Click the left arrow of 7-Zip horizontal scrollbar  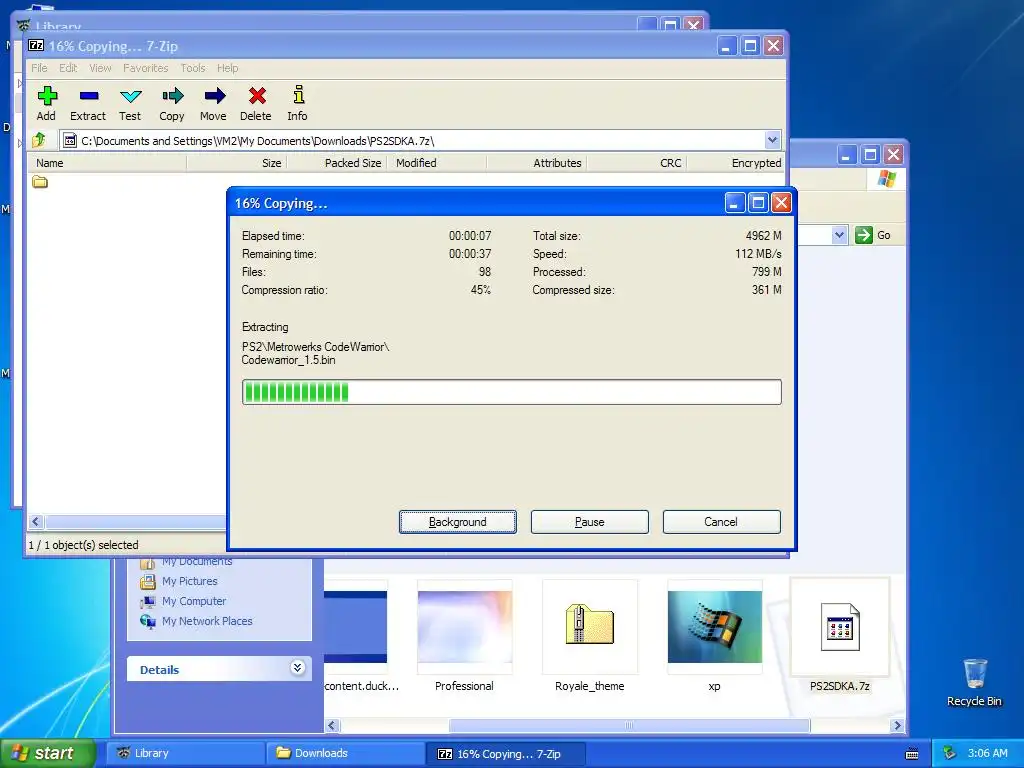(x=36, y=521)
